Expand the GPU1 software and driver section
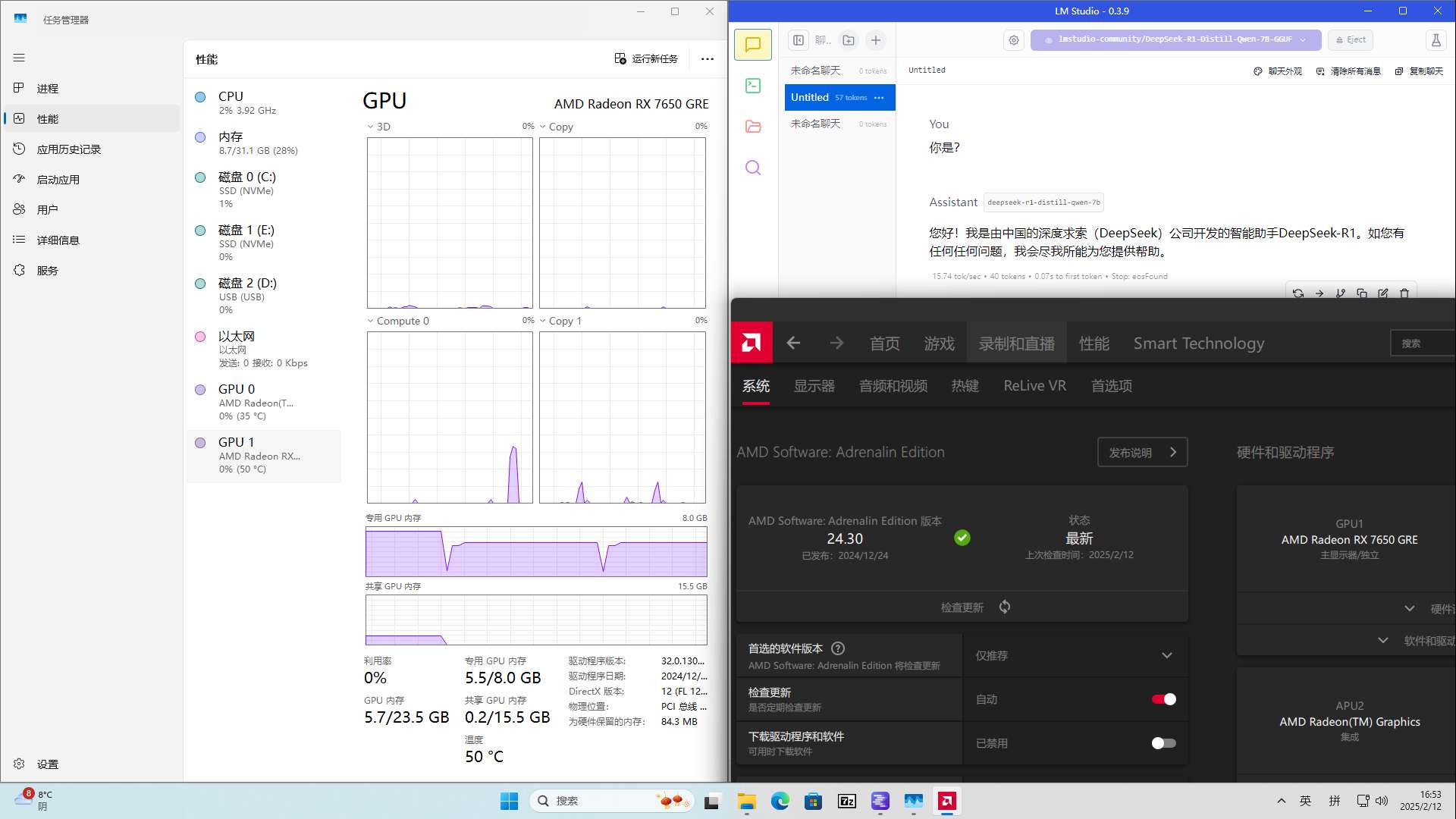The width and height of the screenshot is (1456, 819). (x=1383, y=641)
